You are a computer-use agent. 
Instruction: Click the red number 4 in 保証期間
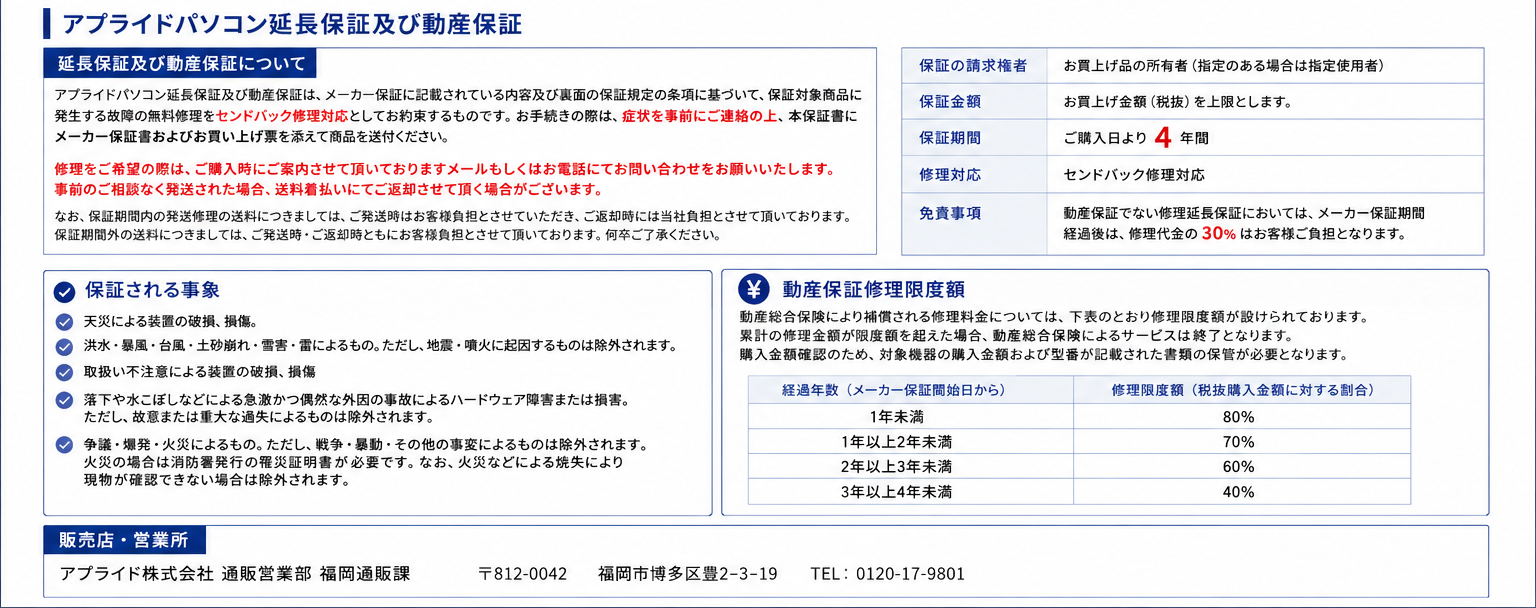(1162, 136)
